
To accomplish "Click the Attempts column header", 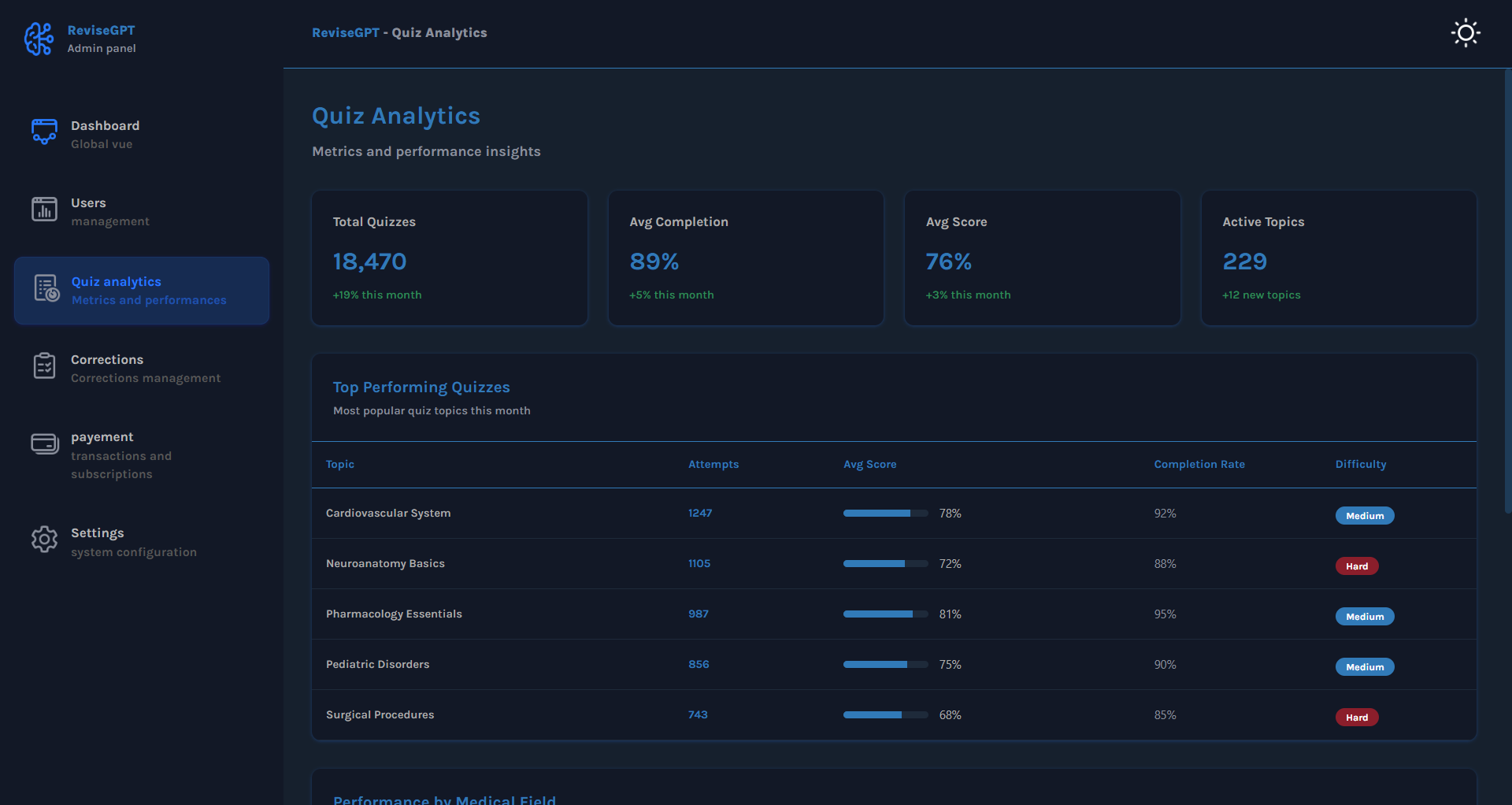I will point(713,465).
